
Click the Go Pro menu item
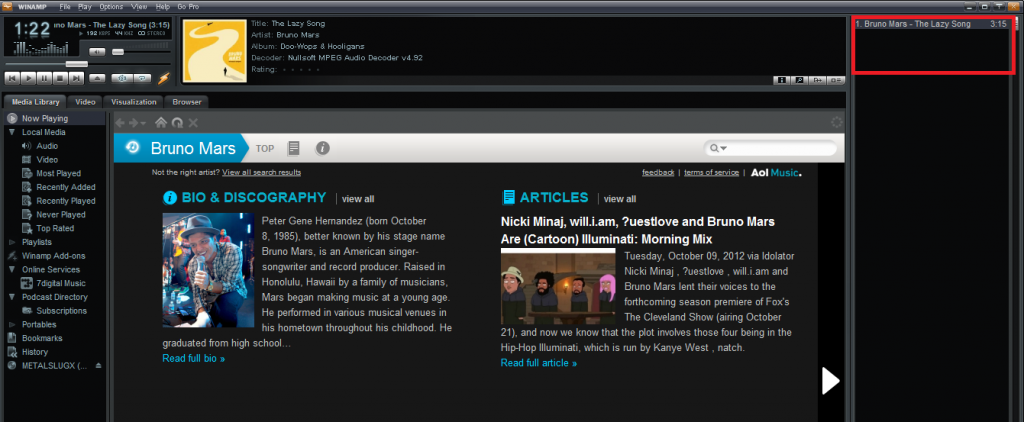(189, 7)
